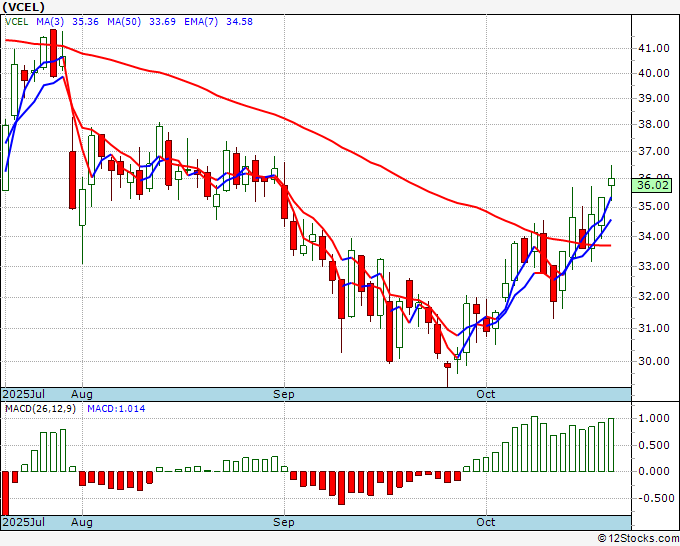Screen dimensions: 680x546
Task: Click the 39.00 price axis label
Action: click(654, 98)
